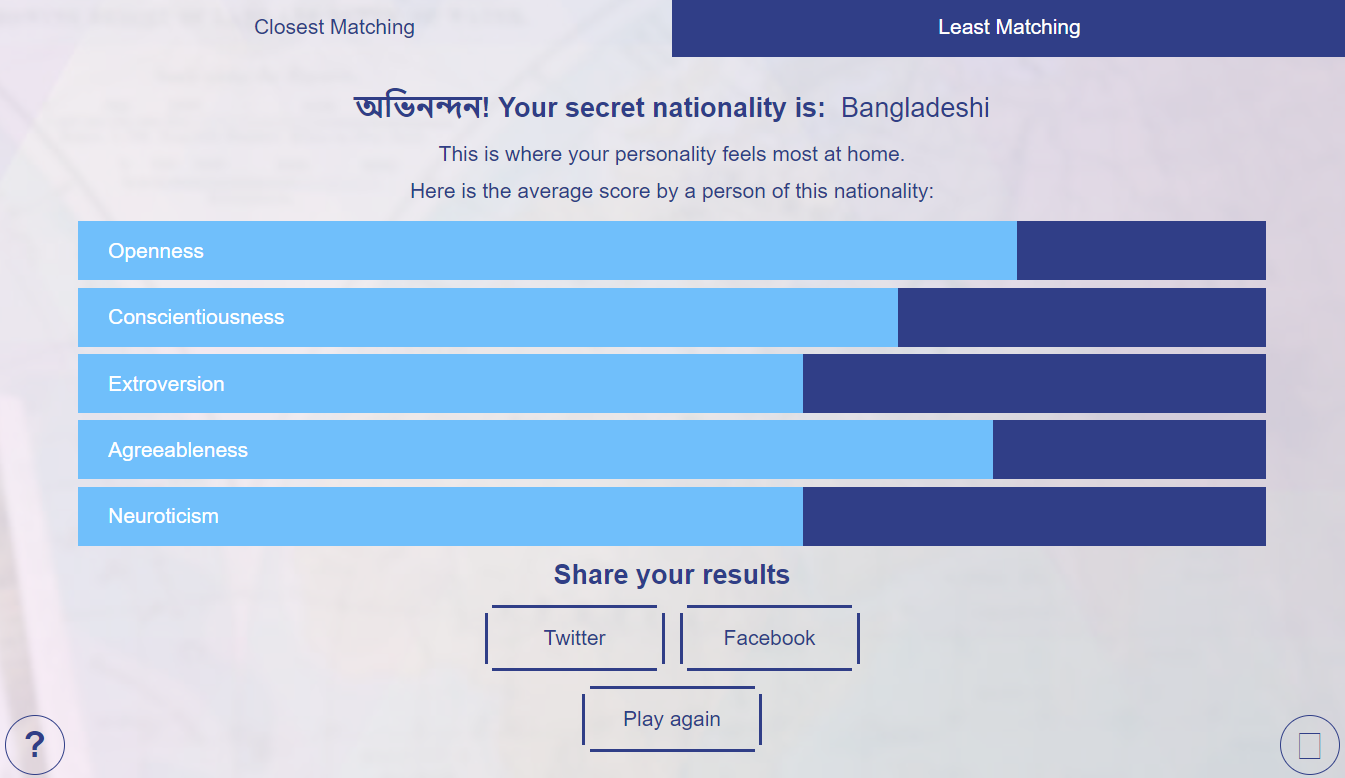Select the Conscientiousness label
1345x778 pixels.
(196, 317)
